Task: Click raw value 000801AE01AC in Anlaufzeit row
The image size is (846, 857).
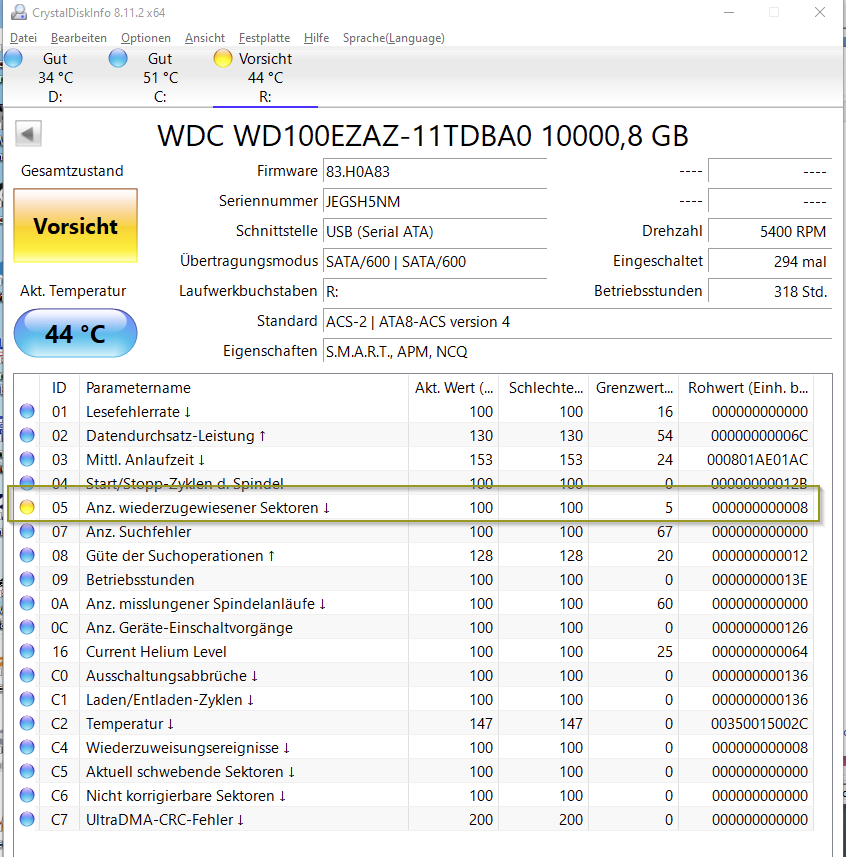Action: tap(757, 460)
